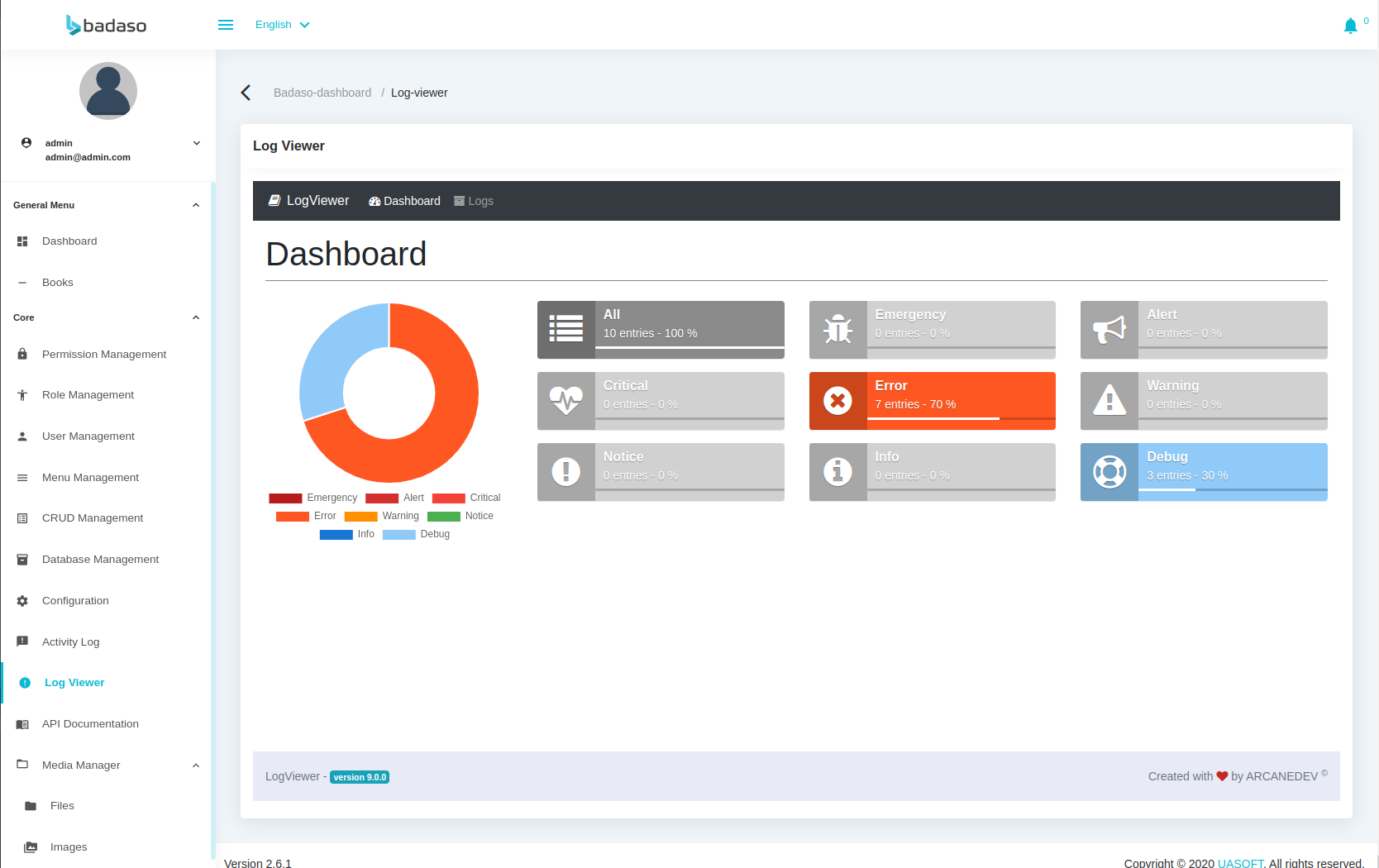Collapse the General Menu section
Viewport: 1379px width, 868px height.
[196, 205]
